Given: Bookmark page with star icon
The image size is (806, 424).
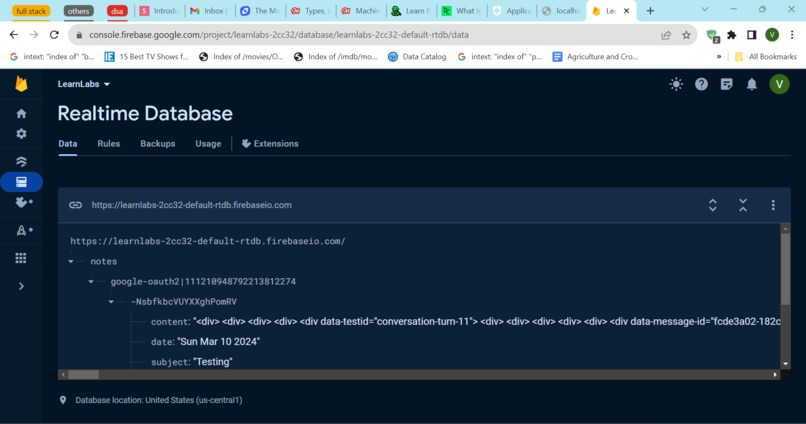Looking at the screenshot, I should pyautogui.click(x=686, y=35).
